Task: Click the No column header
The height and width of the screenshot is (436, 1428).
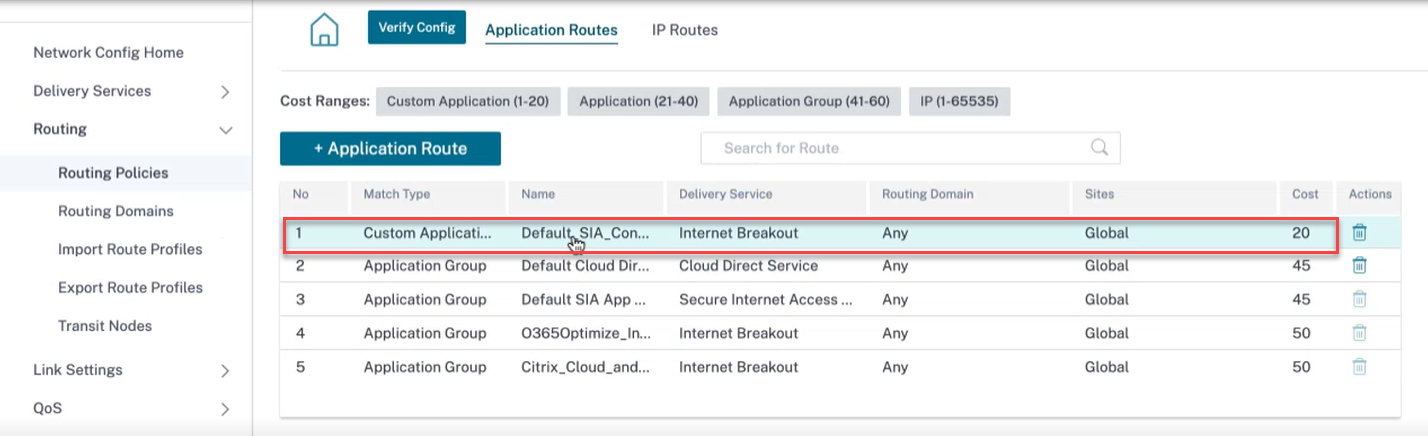Action: pos(301,194)
